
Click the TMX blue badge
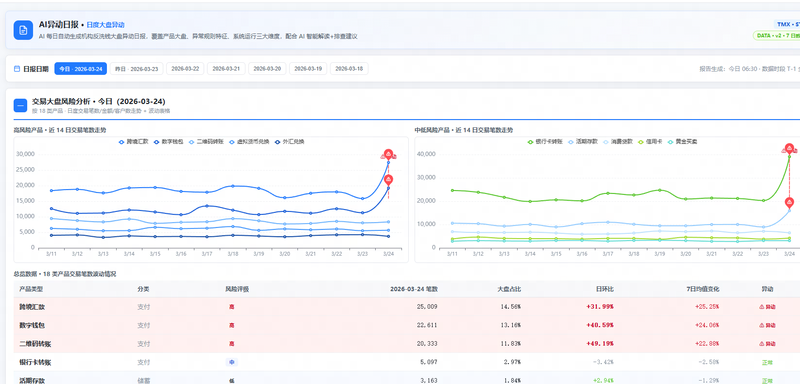787,24
